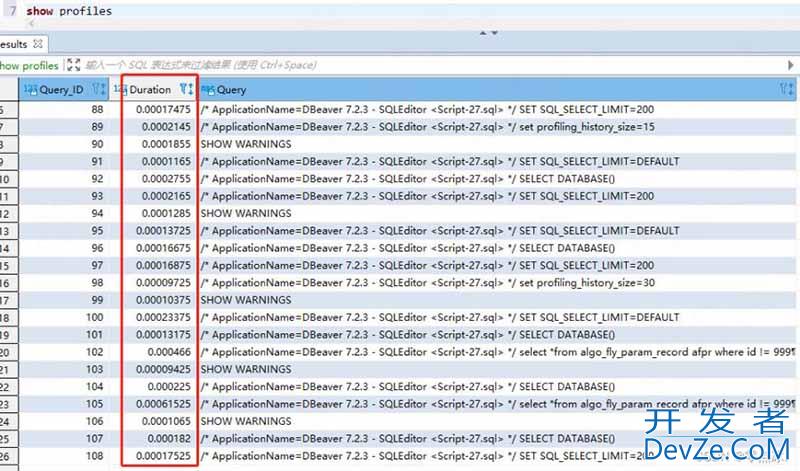Click the Query column header

pos(497,90)
